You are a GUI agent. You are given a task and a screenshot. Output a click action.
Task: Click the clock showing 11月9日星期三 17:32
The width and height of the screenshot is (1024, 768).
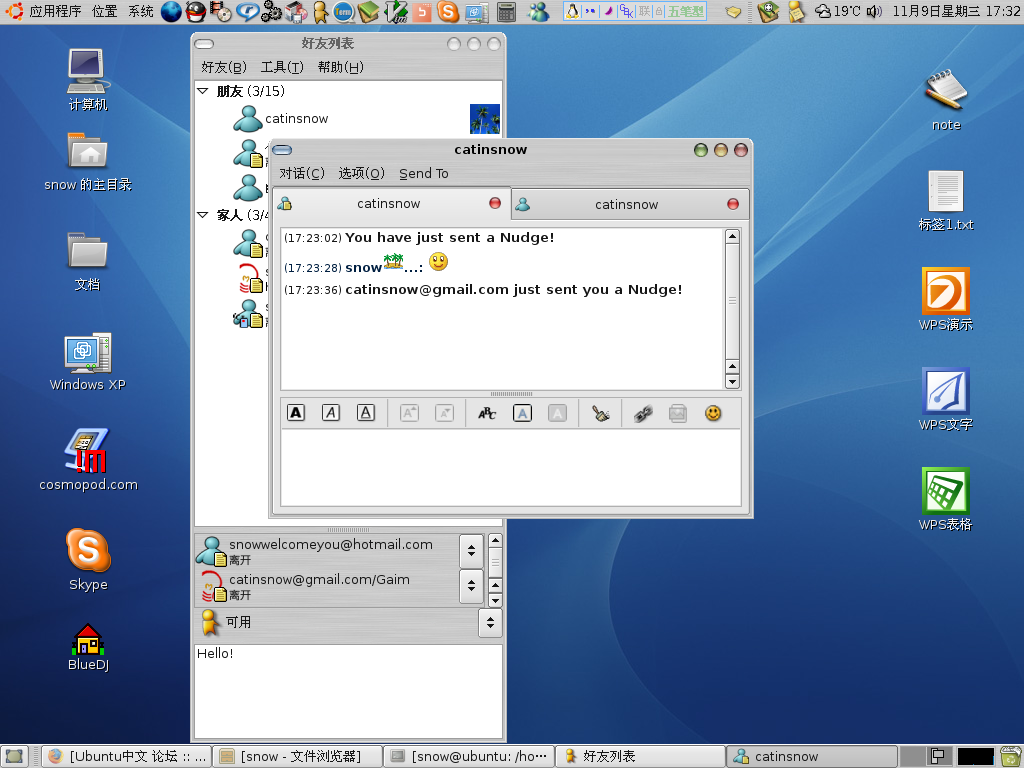[956, 11]
